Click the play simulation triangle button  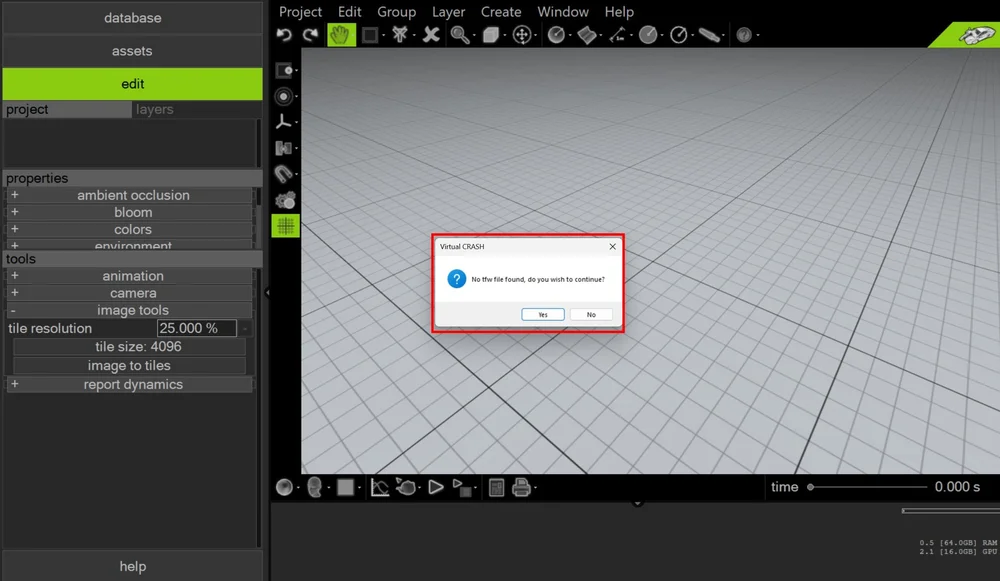point(436,487)
